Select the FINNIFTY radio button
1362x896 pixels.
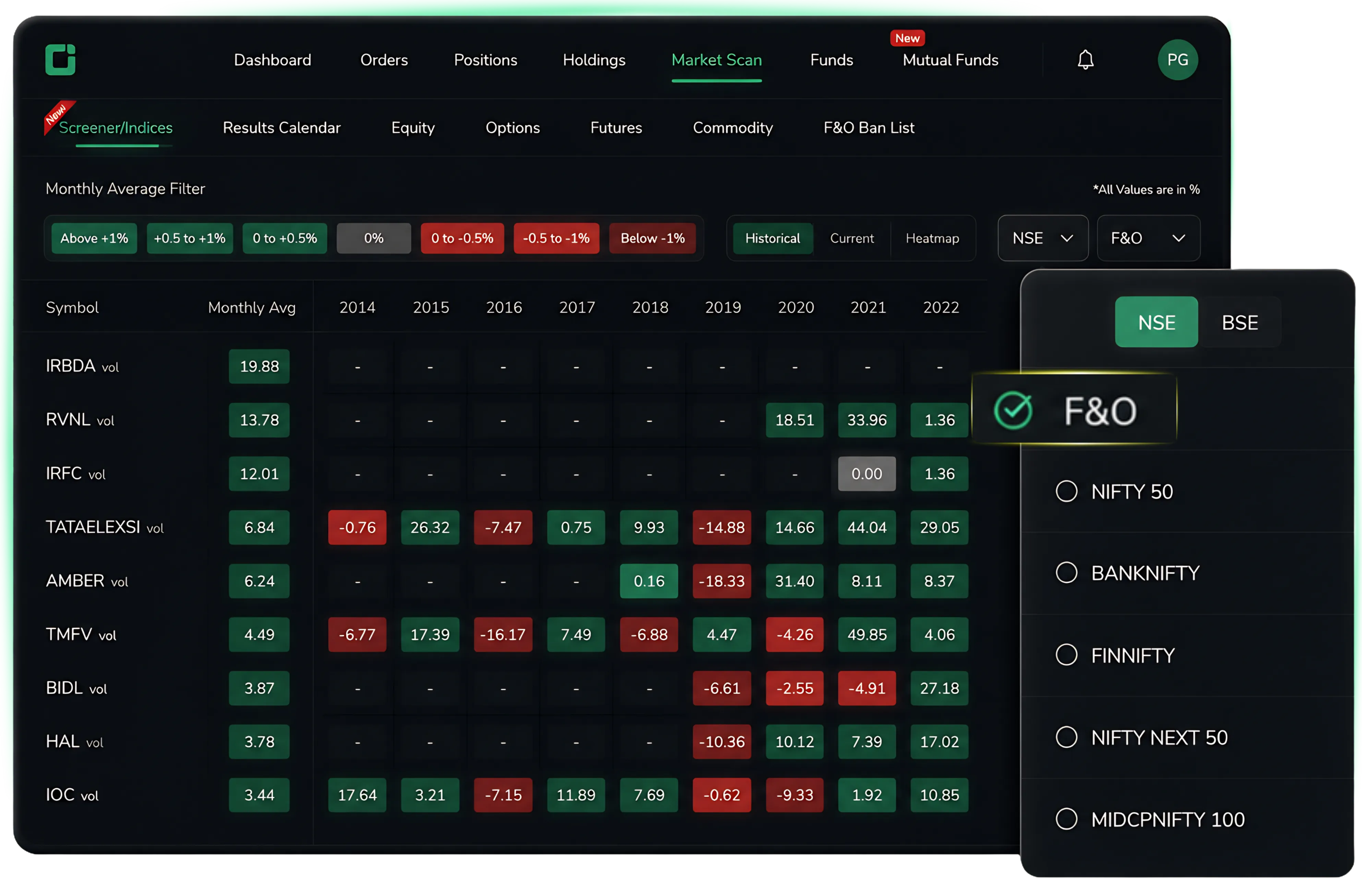pos(1066,655)
